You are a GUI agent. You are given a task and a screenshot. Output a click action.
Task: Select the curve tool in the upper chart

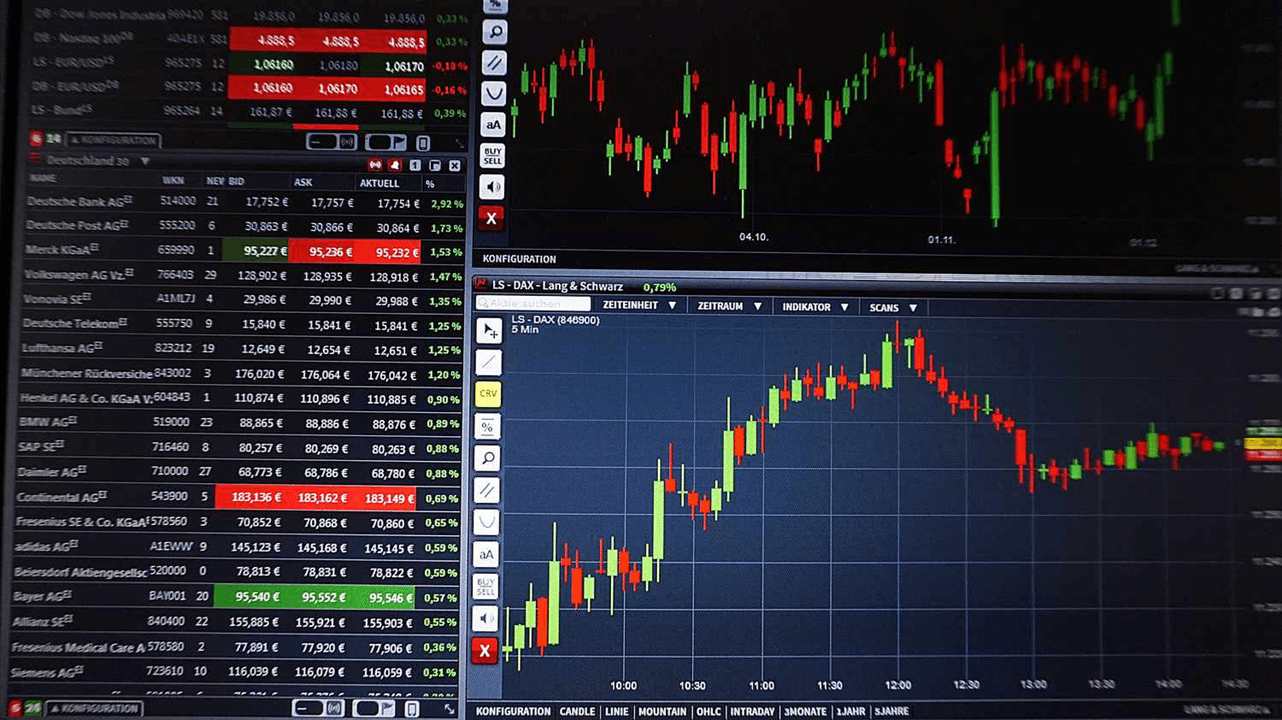tap(493, 93)
